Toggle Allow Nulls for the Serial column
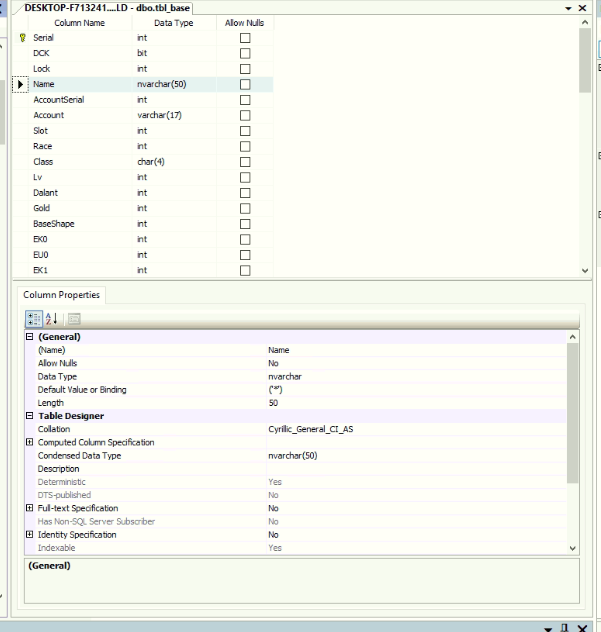 tap(245, 37)
